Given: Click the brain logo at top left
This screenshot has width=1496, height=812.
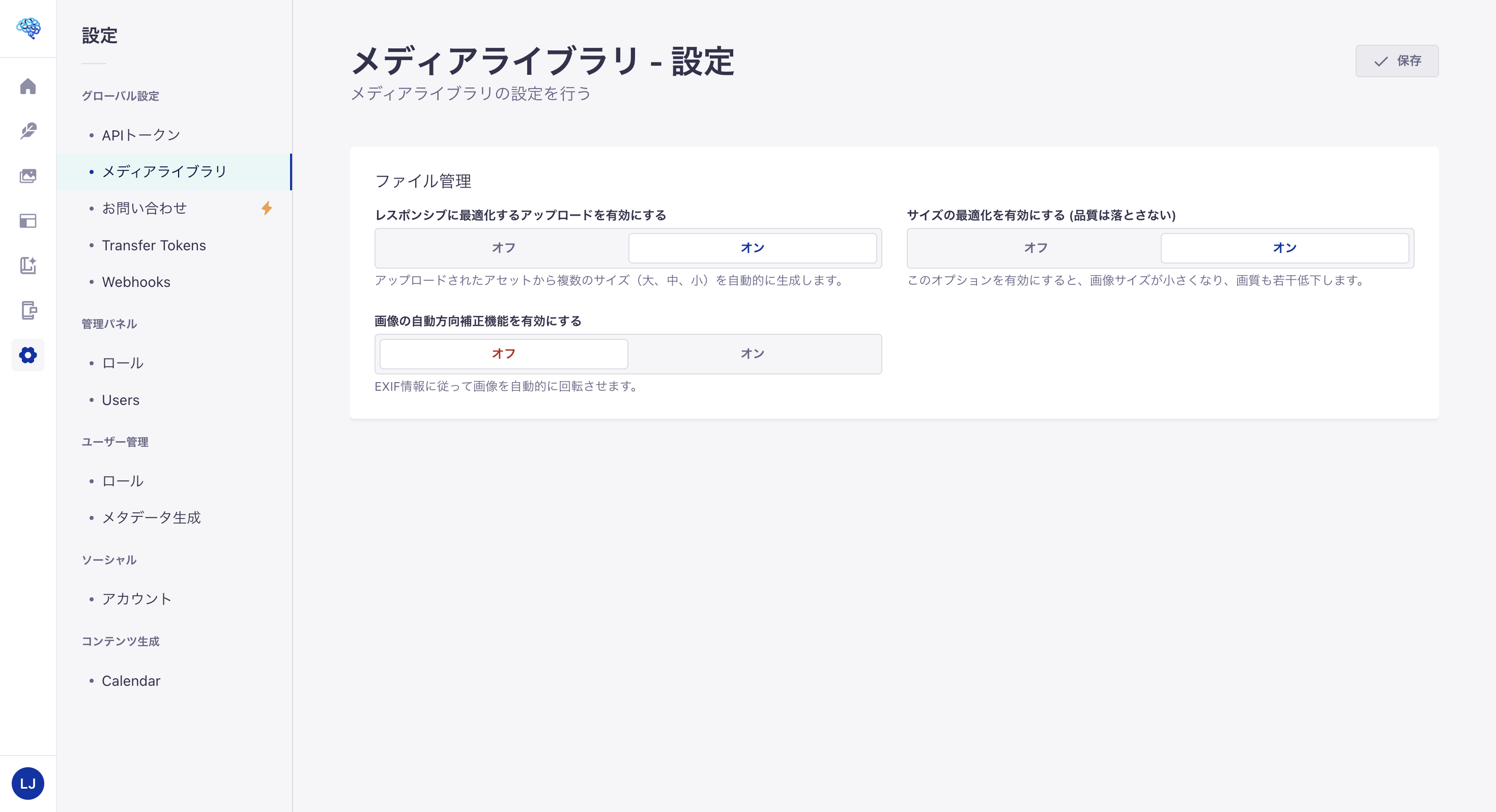Looking at the screenshot, I should [x=28, y=28].
